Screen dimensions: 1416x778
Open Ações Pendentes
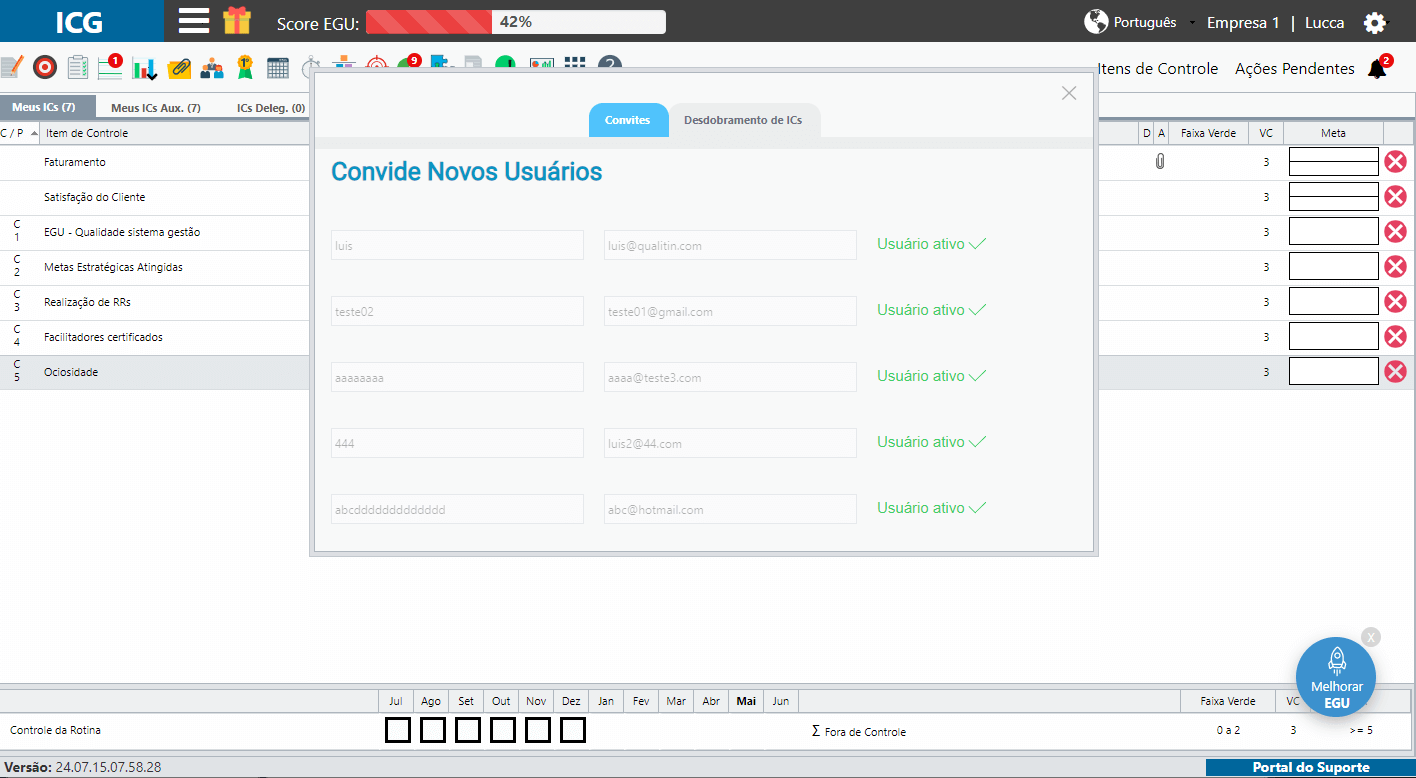click(1295, 69)
